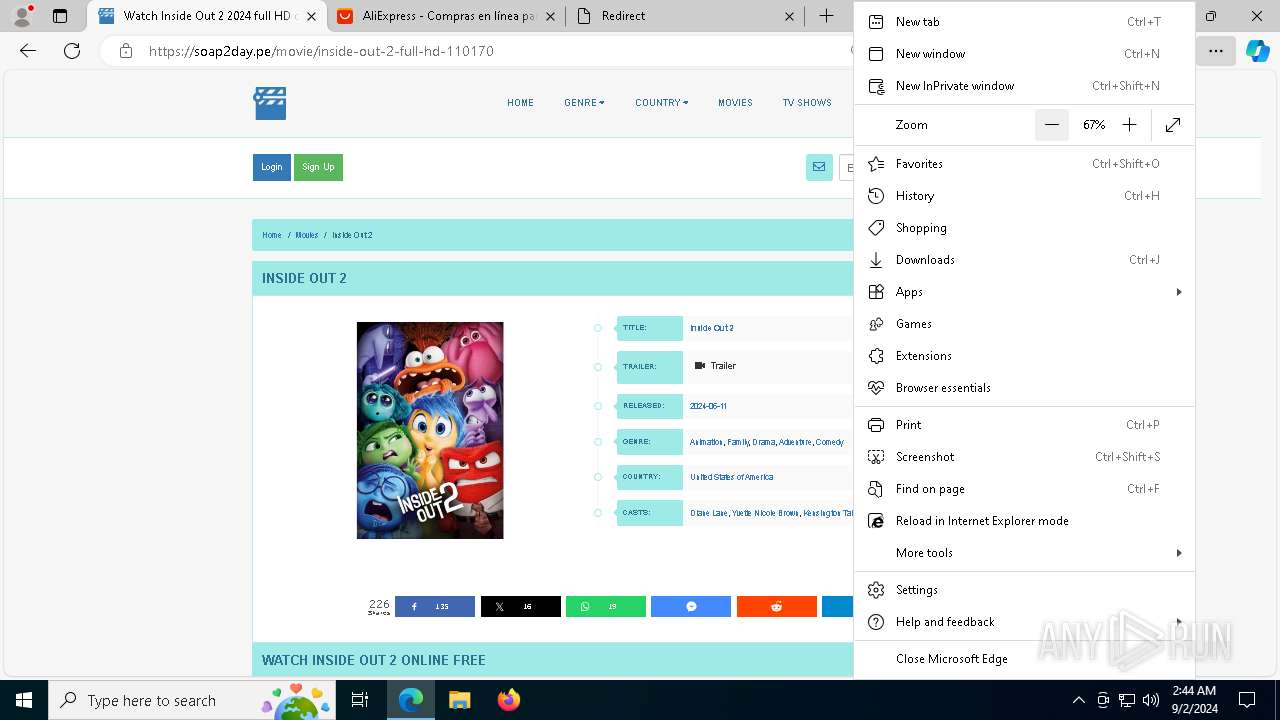Image resolution: width=1280 pixels, height=720 pixels.
Task: Decrease zoom with minus button
Action: [1052, 125]
